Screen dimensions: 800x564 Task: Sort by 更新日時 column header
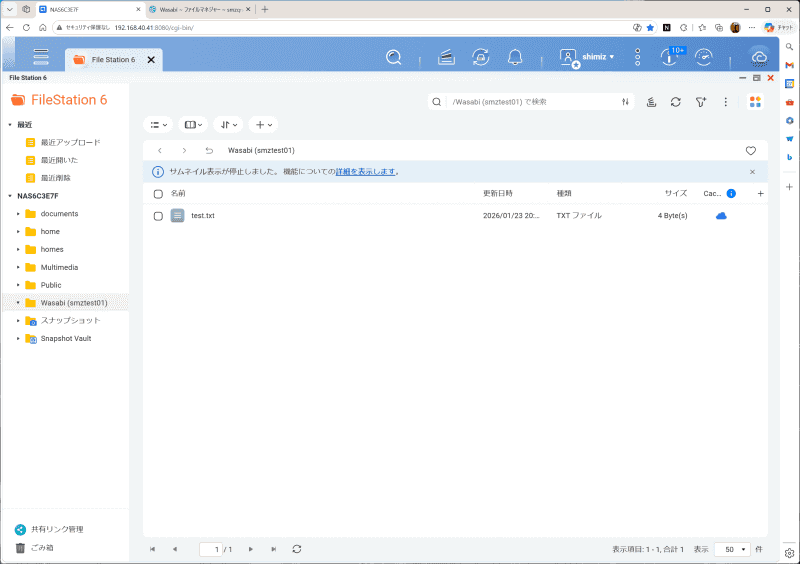(498, 193)
